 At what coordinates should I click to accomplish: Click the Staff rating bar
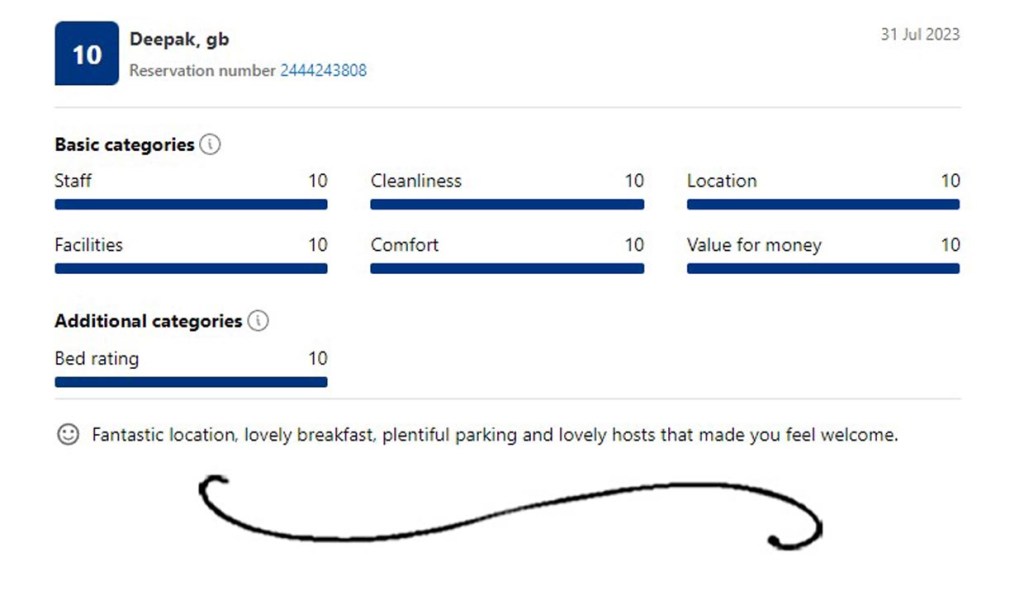click(x=191, y=204)
